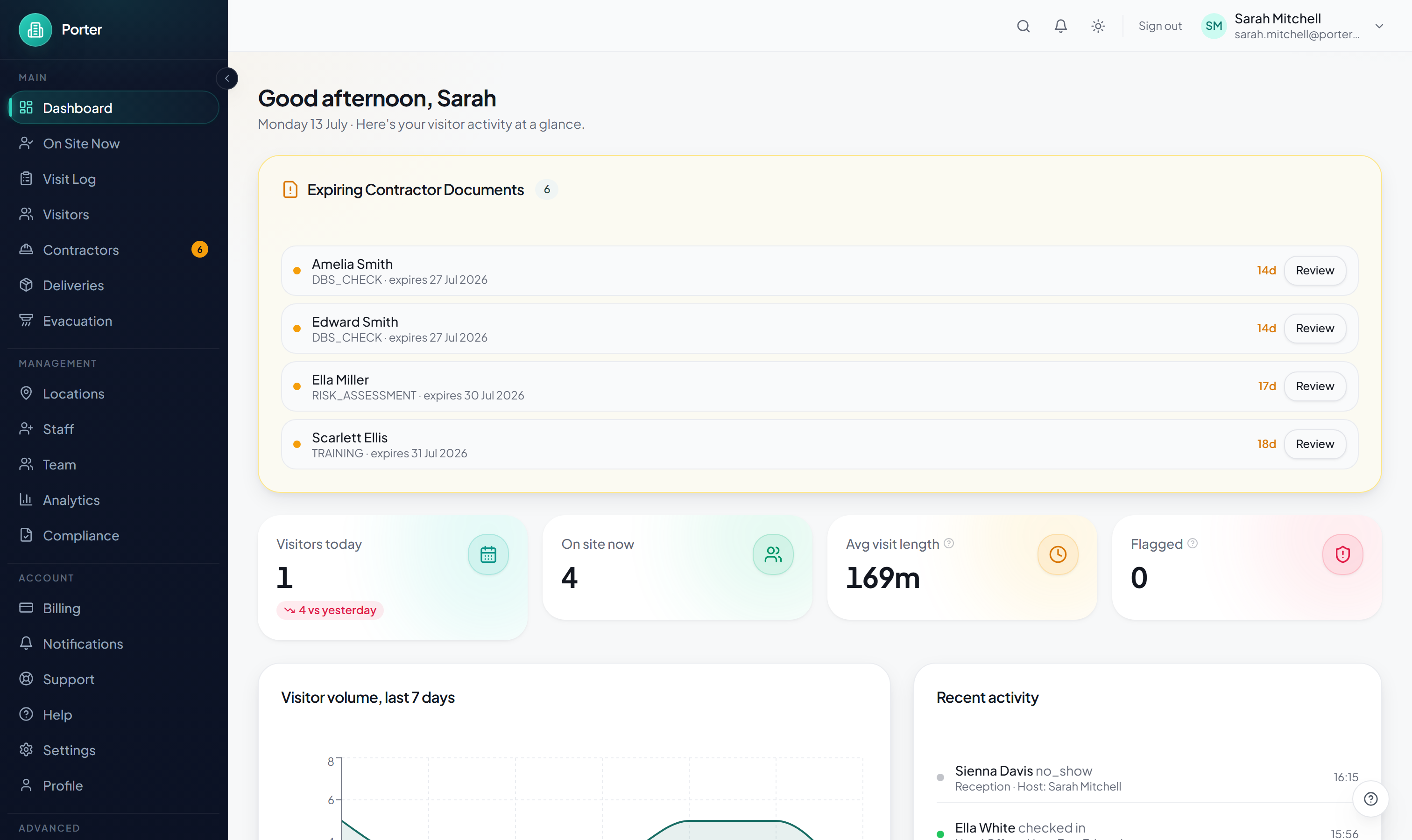
Task: Collapse the sidebar with chevron button
Action: [x=227, y=78]
